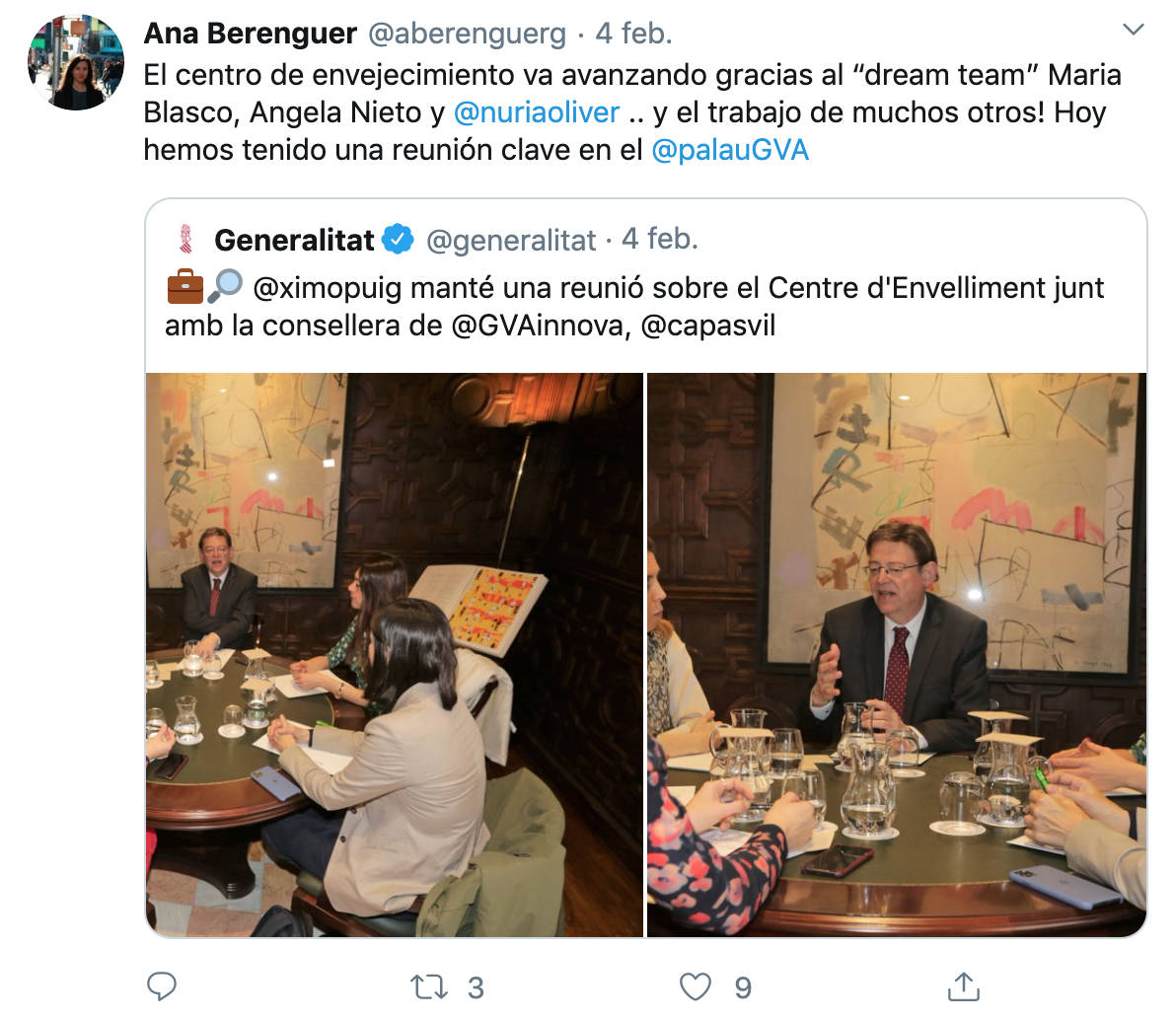Image resolution: width=1176 pixels, height=1020 pixels.
Task: Click the Generalitat account name
Action: 294,240
